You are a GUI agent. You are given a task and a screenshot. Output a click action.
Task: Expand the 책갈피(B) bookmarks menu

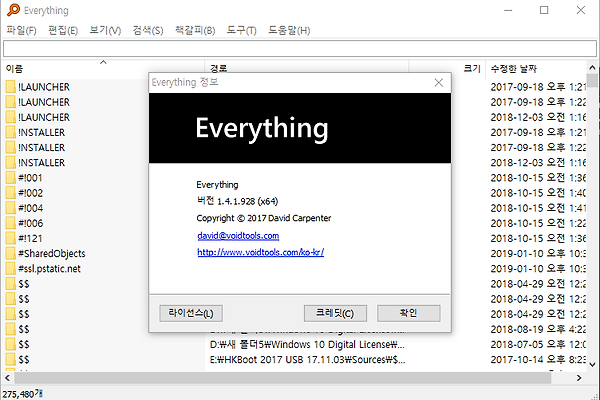[x=194, y=30]
